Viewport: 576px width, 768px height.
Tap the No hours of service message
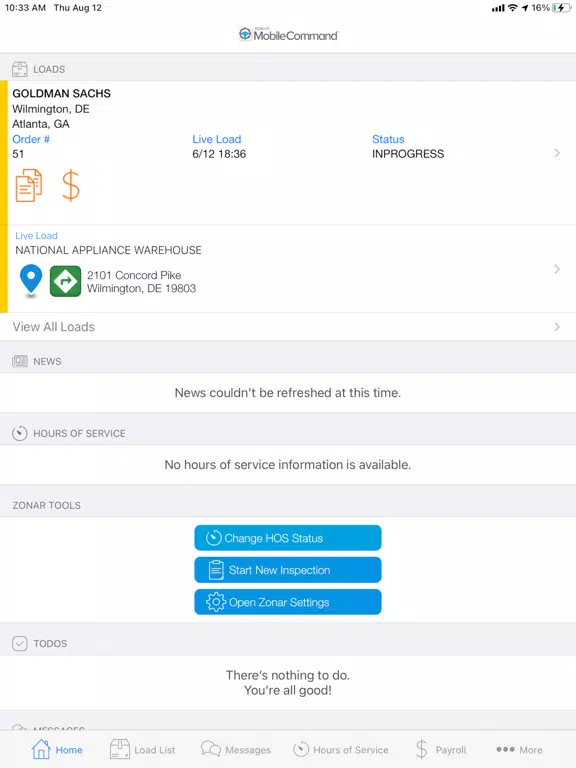tap(288, 465)
